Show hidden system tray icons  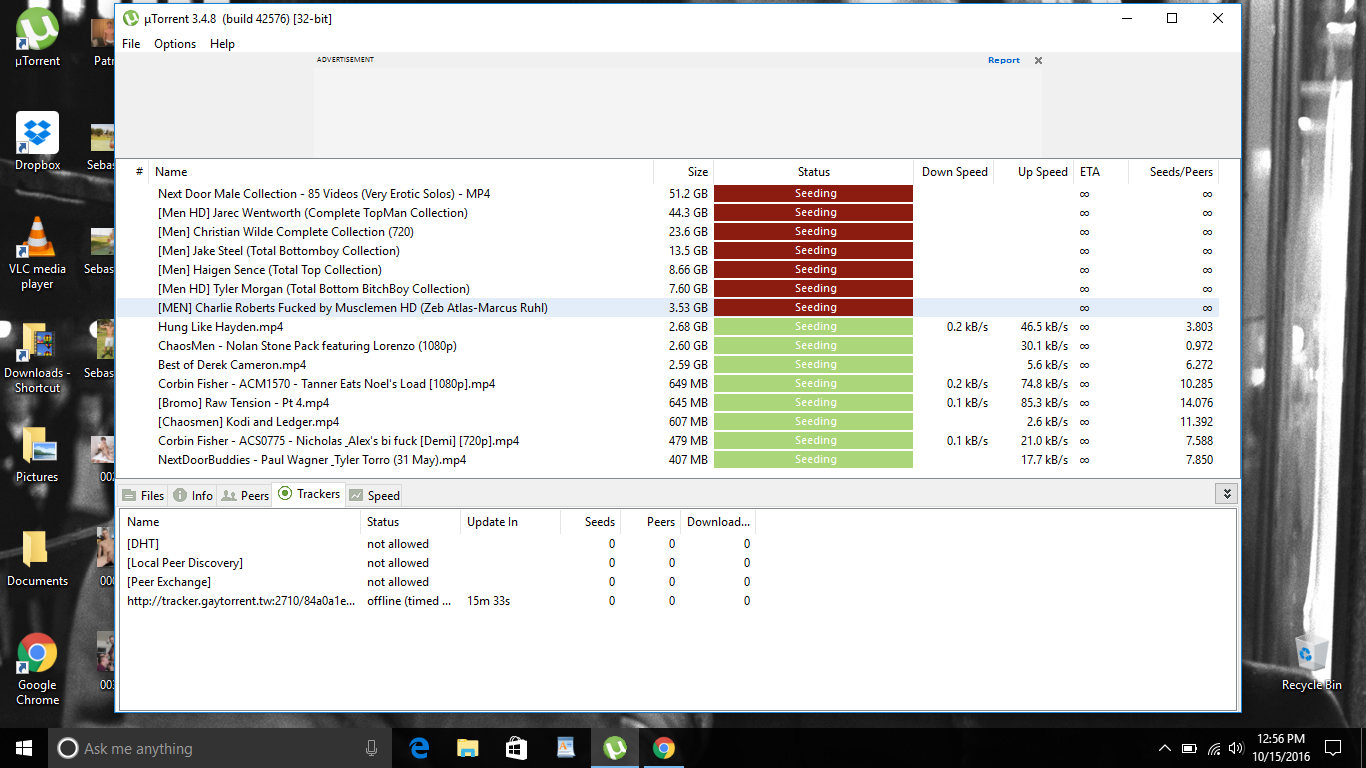click(1164, 748)
